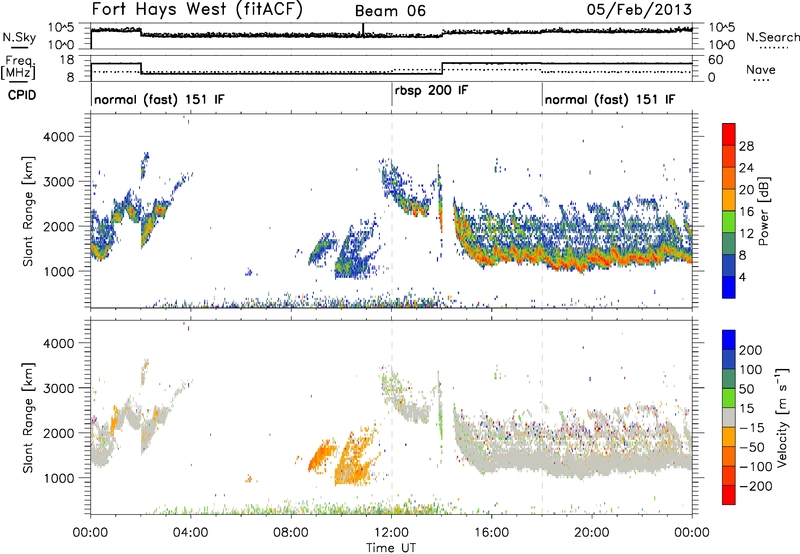Viewport: 800px width, 554px height.
Task: Click the '12:00' time tick label
Action: coord(391,533)
